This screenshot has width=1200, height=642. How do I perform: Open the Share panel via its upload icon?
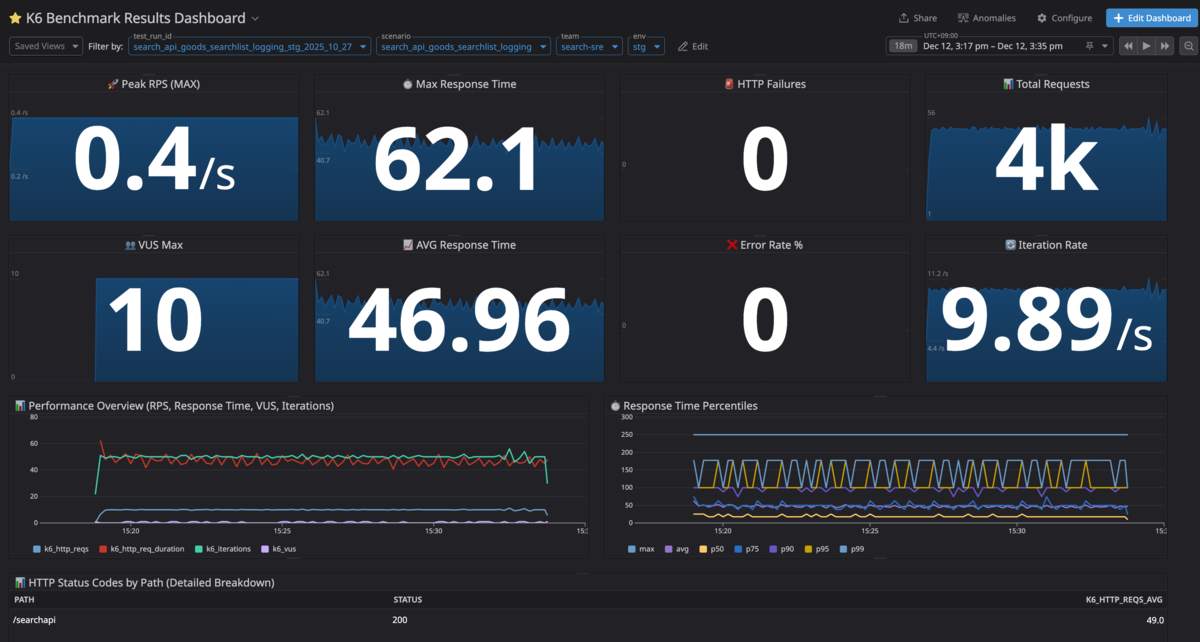[x=904, y=17]
